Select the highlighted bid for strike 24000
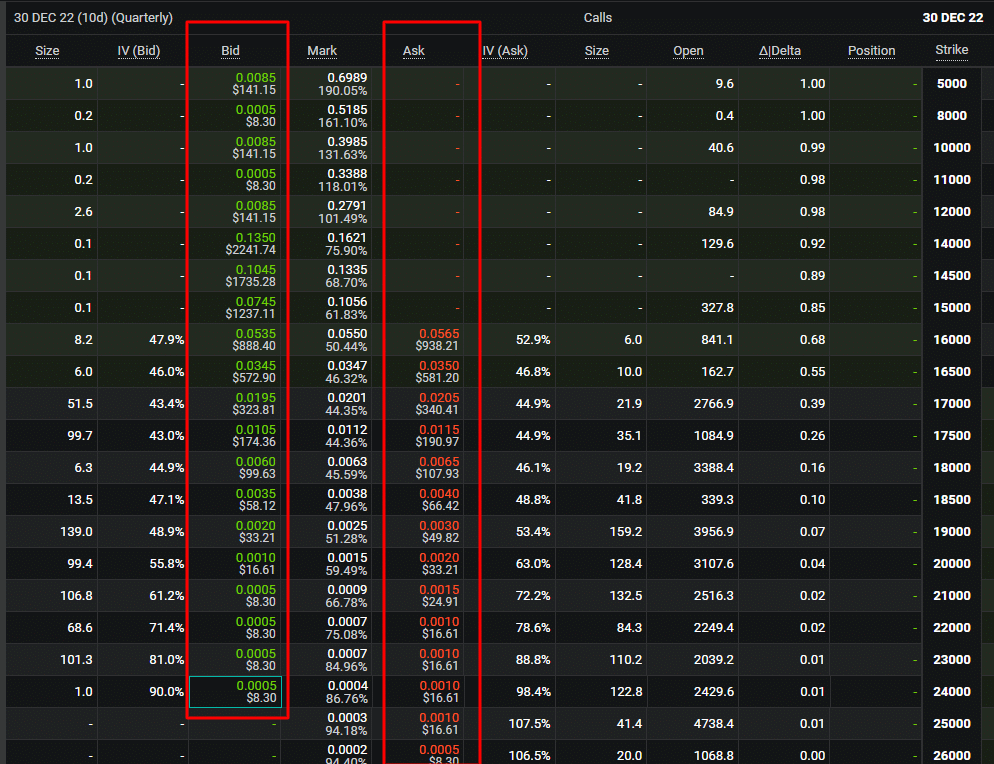994x764 pixels. (x=236, y=692)
